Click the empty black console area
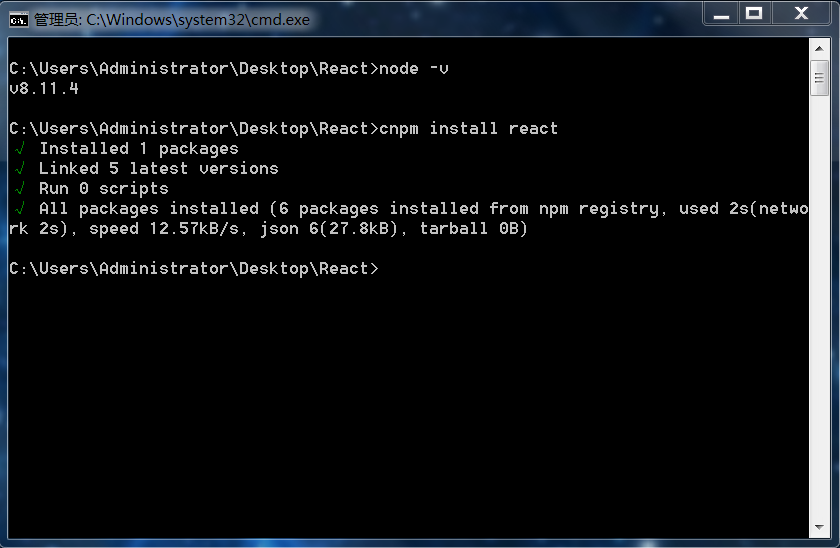 coord(407,407)
